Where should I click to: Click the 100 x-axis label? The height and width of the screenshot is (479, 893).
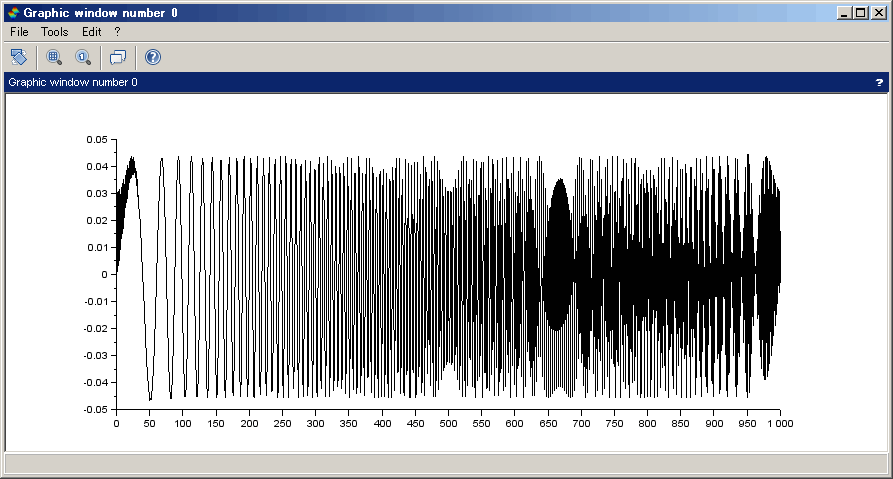tap(183, 424)
